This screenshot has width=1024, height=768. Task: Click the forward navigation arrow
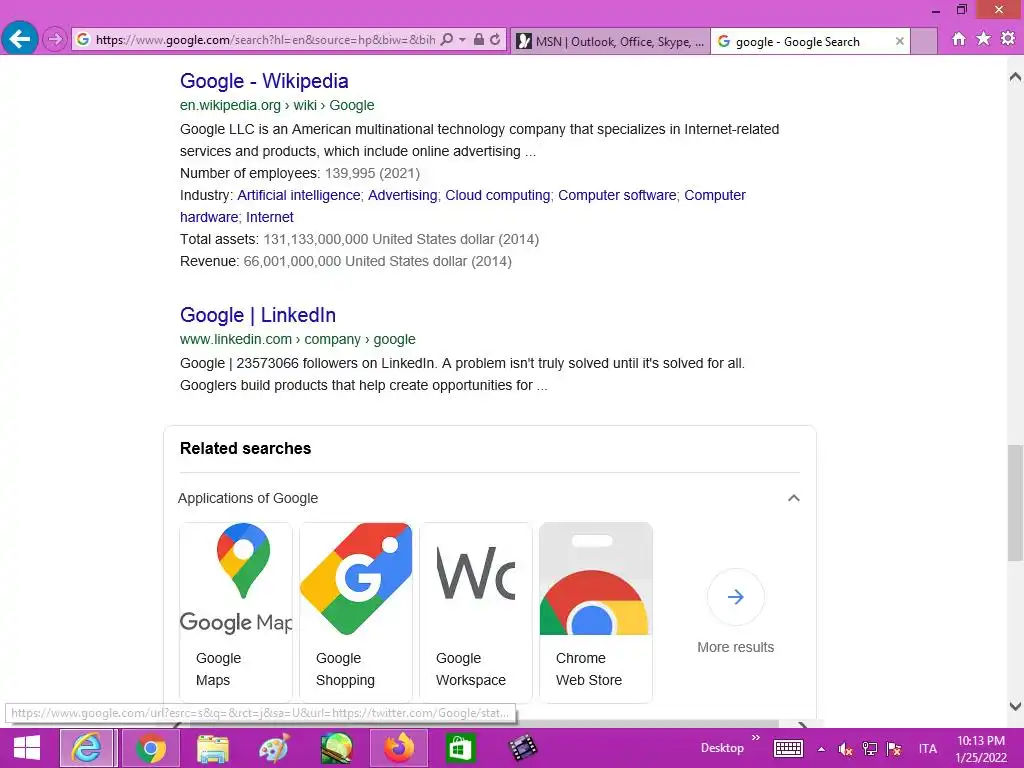(55, 40)
